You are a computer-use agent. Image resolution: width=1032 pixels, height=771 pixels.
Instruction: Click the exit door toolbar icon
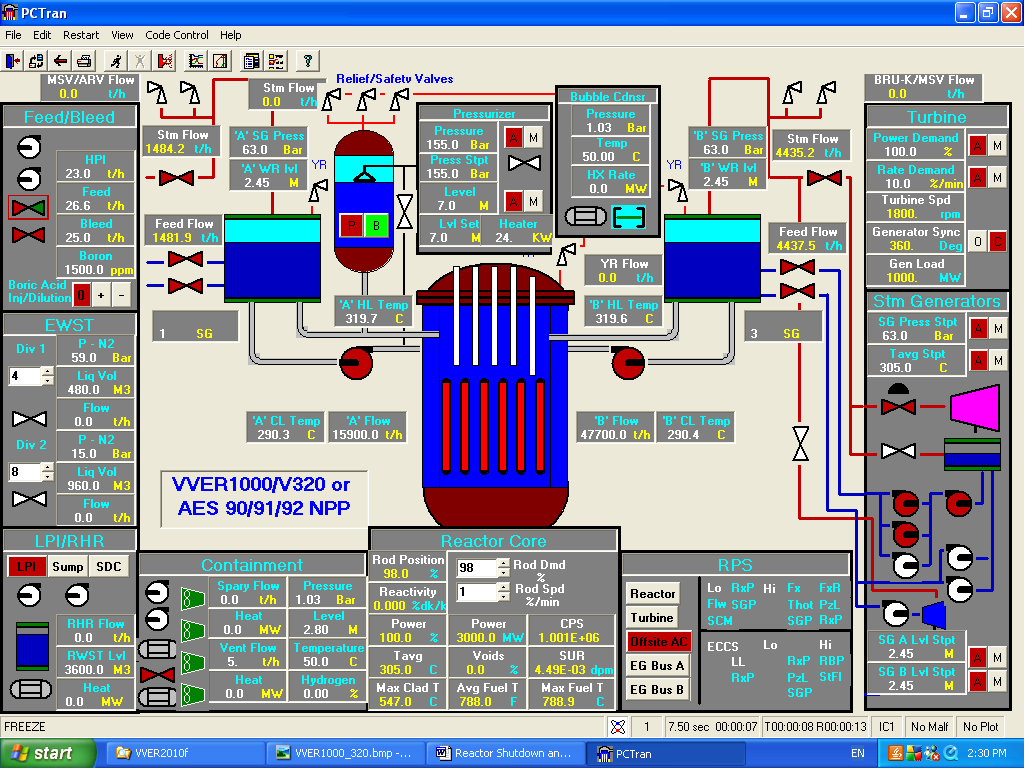[x=13, y=61]
